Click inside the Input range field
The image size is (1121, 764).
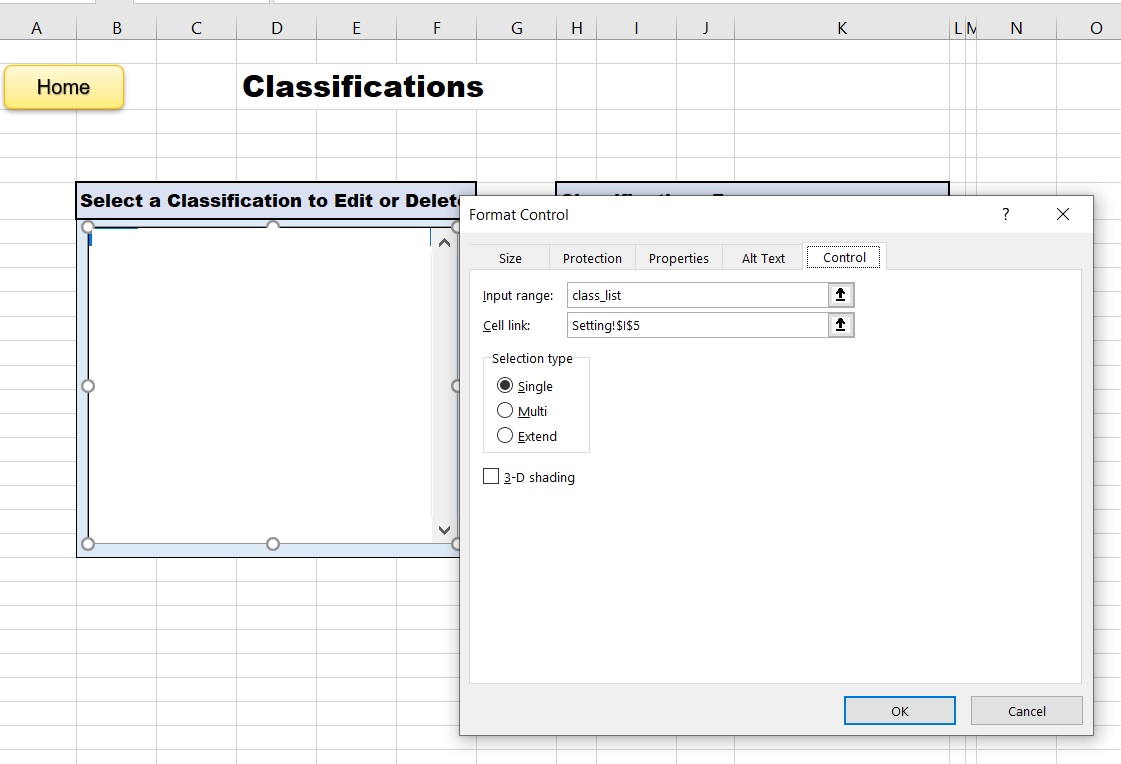click(x=696, y=295)
